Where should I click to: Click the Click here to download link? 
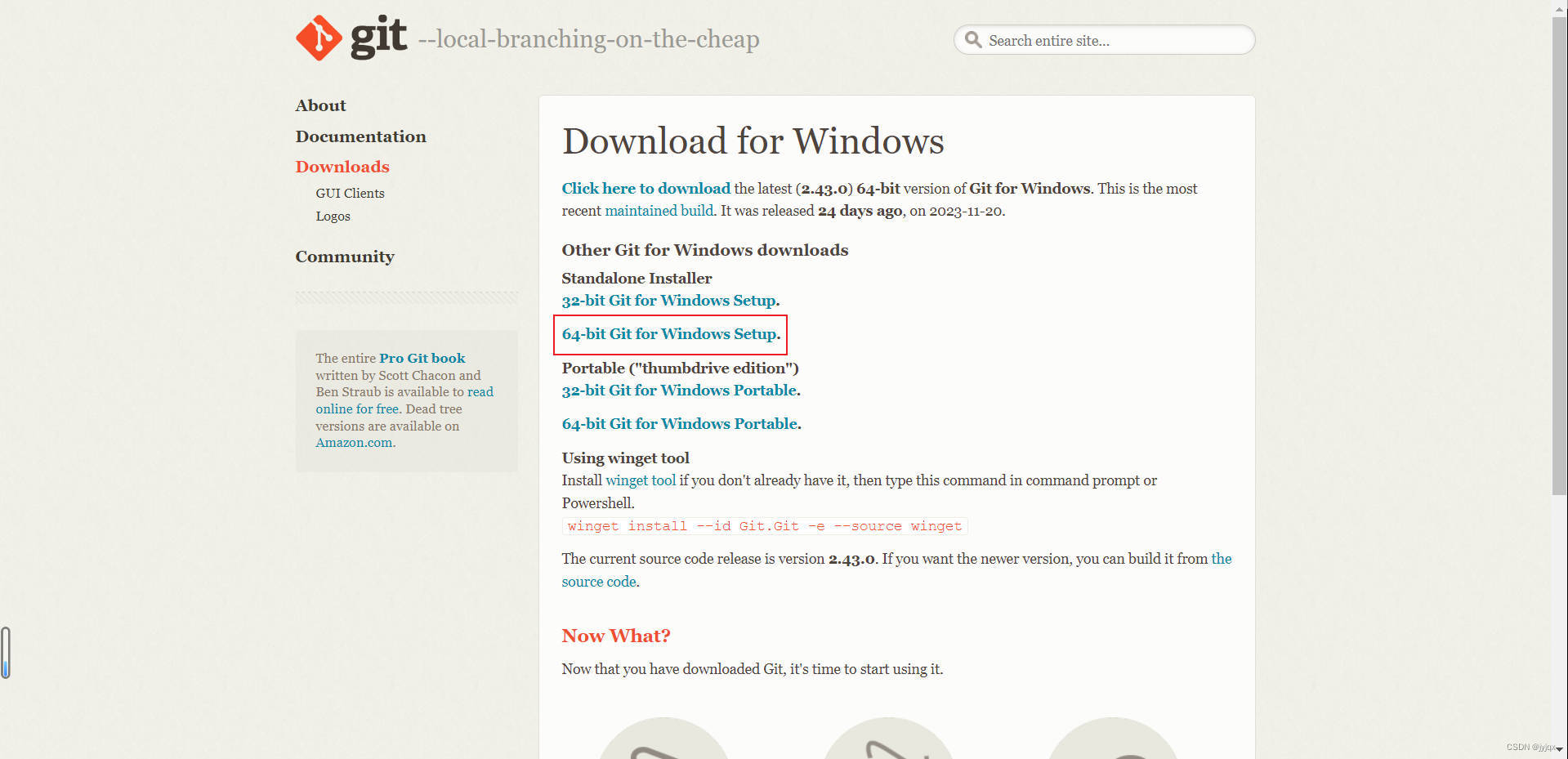click(646, 189)
